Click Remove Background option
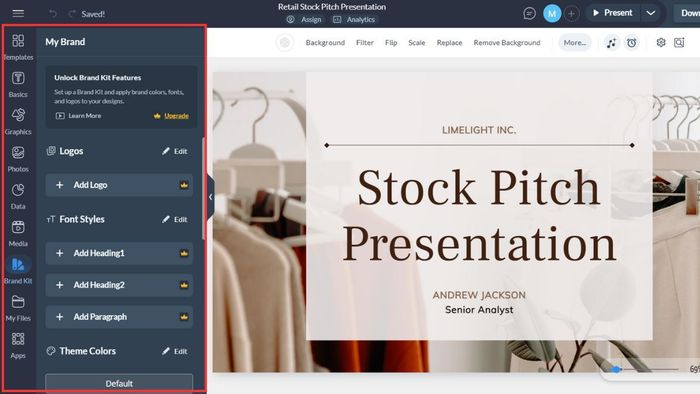Viewport: 700px width, 394px height. point(507,43)
